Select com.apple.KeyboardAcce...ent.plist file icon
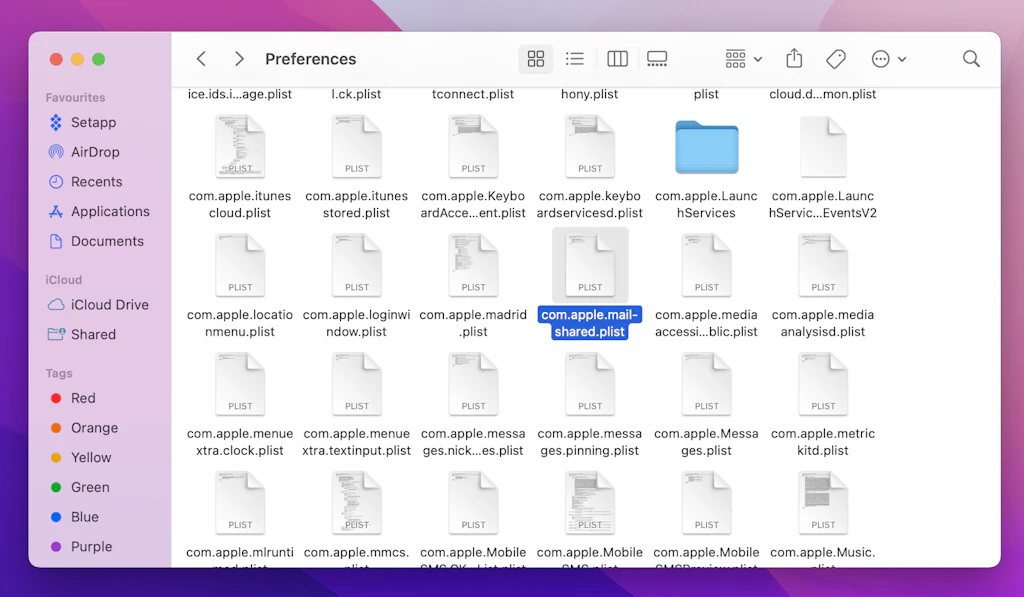This screenshot has width=1024, height=597. click(x=473, y=146)
